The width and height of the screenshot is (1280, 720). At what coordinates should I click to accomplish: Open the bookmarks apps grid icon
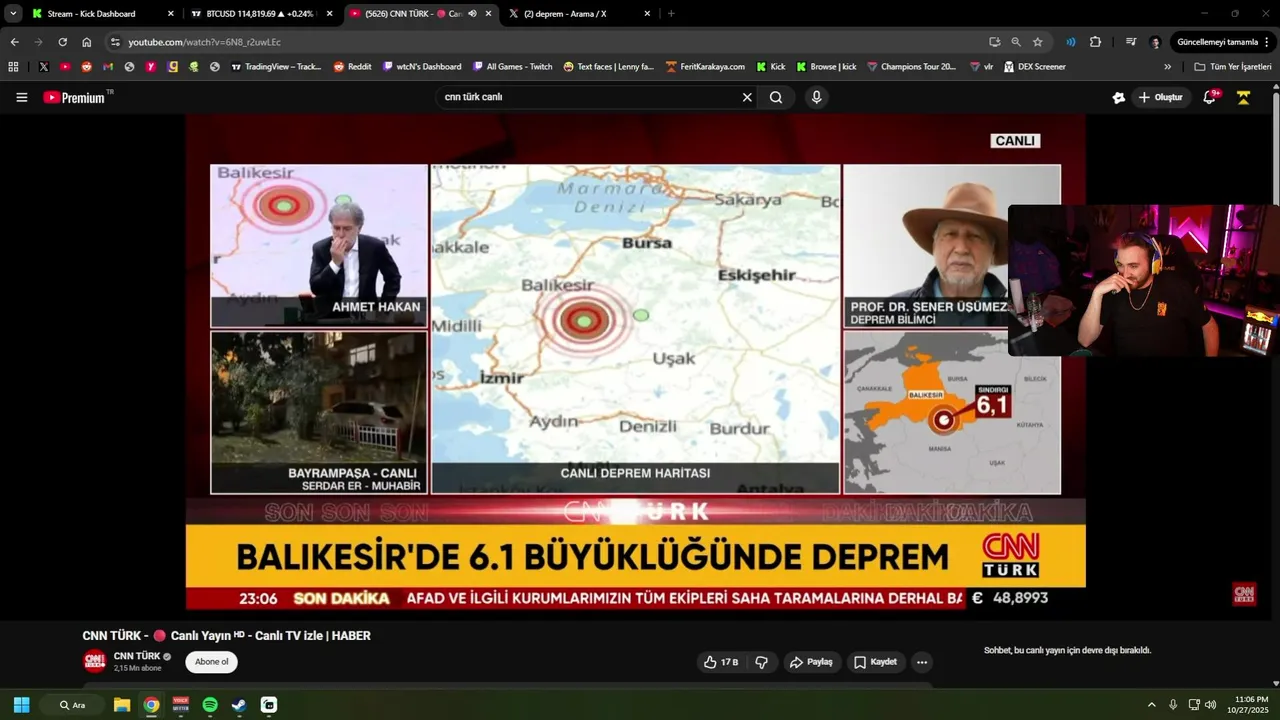point(13,67)
